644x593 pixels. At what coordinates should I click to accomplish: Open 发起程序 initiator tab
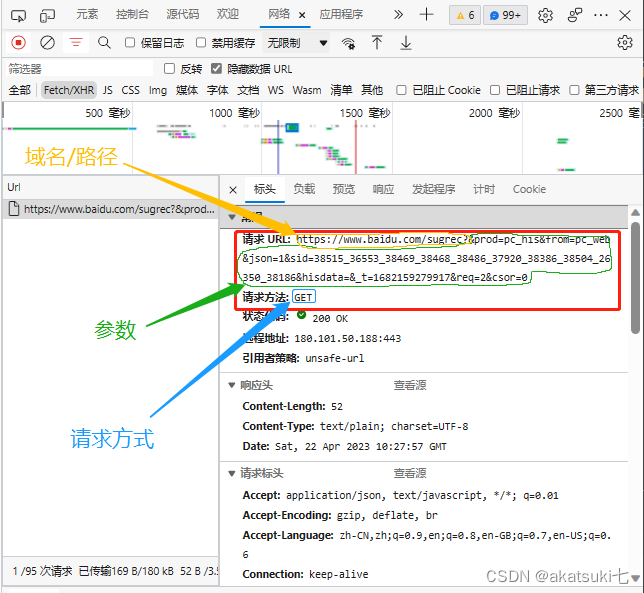coord(434,189)
